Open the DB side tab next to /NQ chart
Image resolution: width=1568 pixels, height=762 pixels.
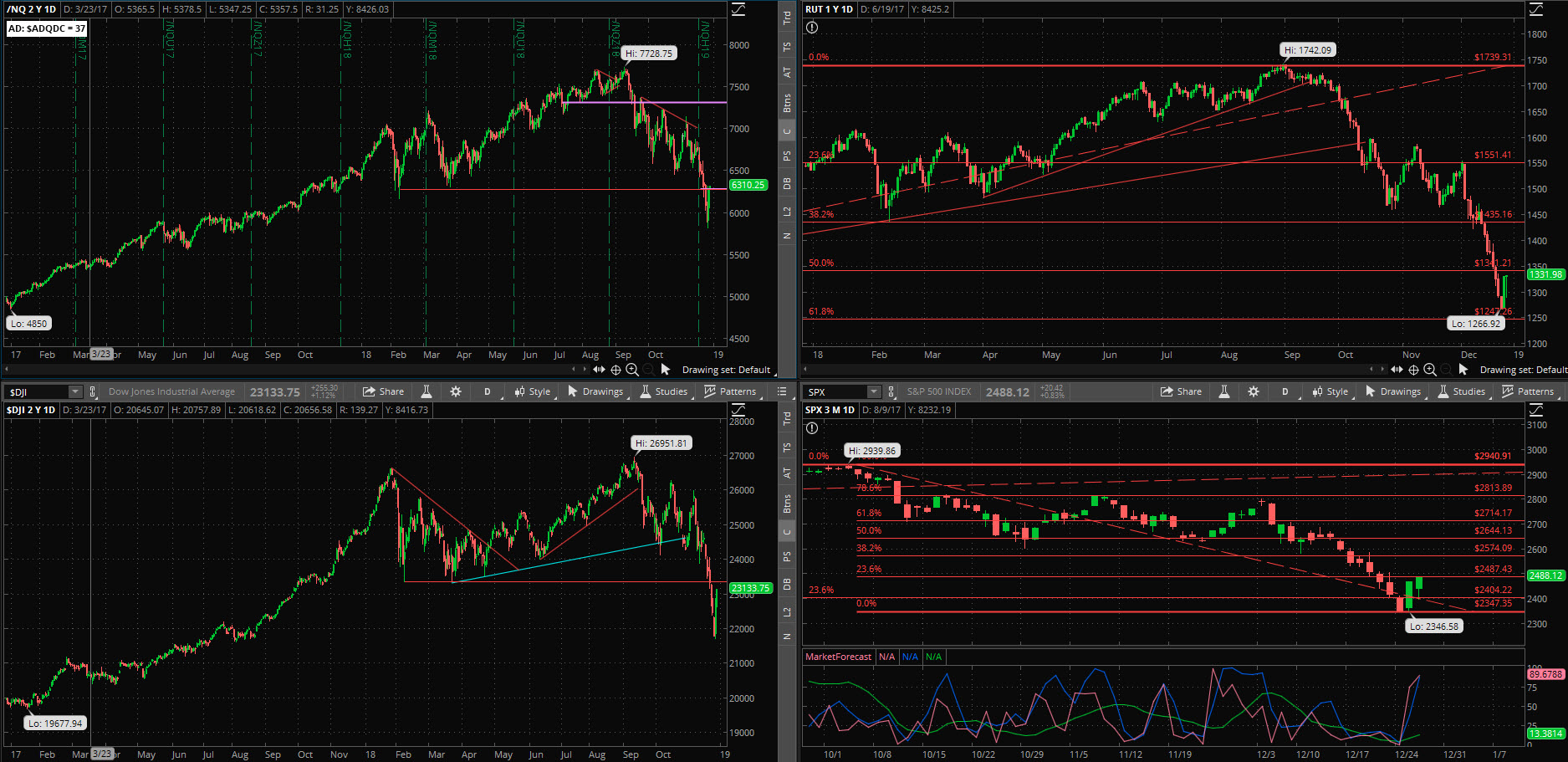(x=787, y=183)
